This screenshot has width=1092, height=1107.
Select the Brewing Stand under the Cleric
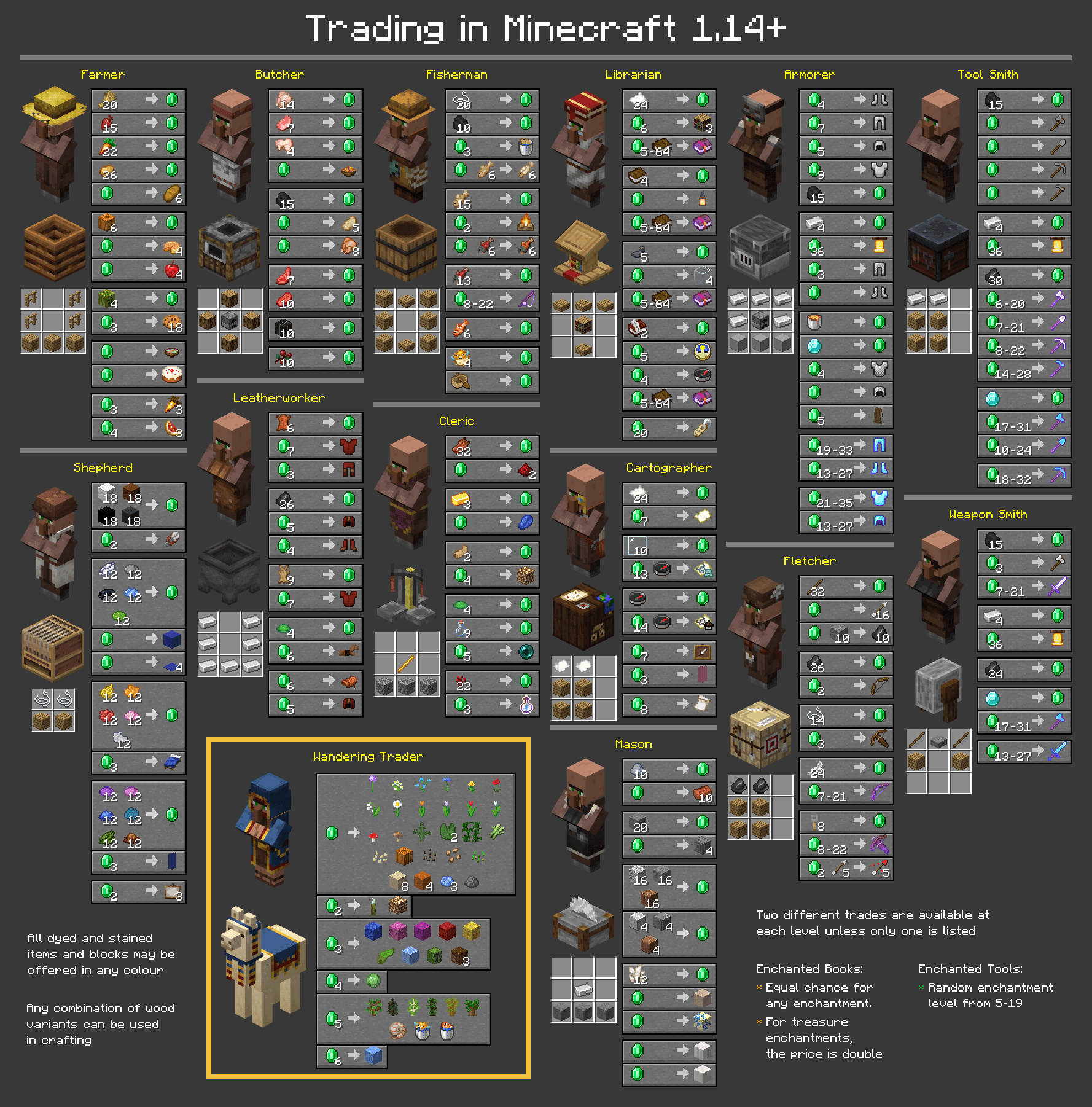point(407,595)
